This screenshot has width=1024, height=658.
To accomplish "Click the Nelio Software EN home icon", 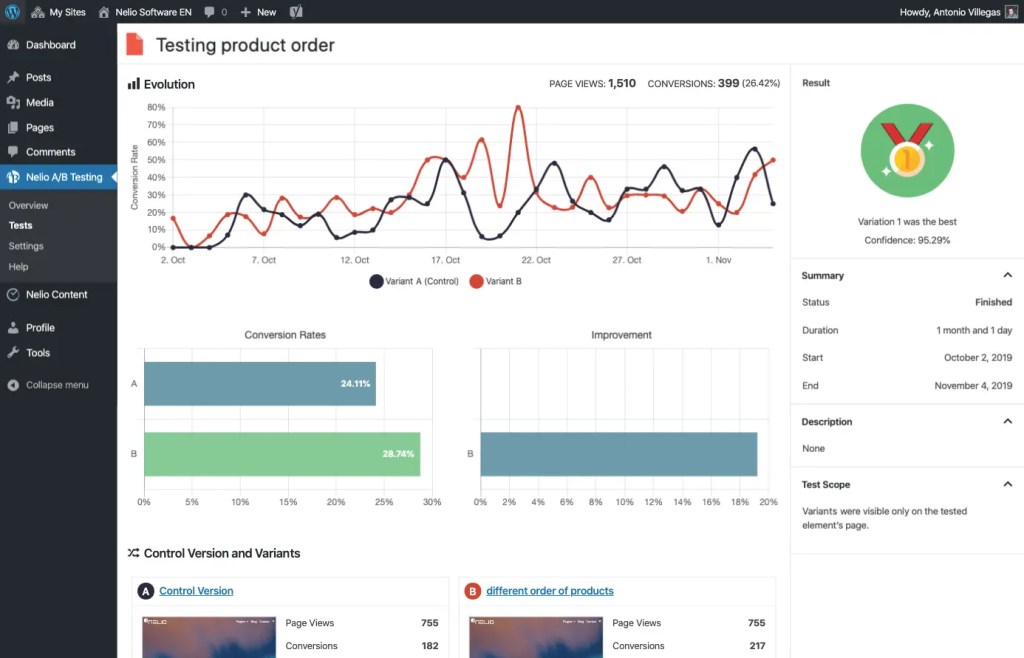I will coord(104,12).
